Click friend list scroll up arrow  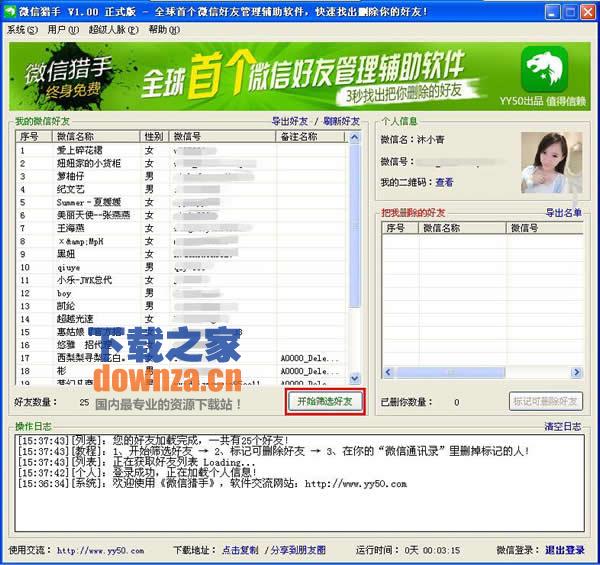pyautogui.click(x=355, y=137)
